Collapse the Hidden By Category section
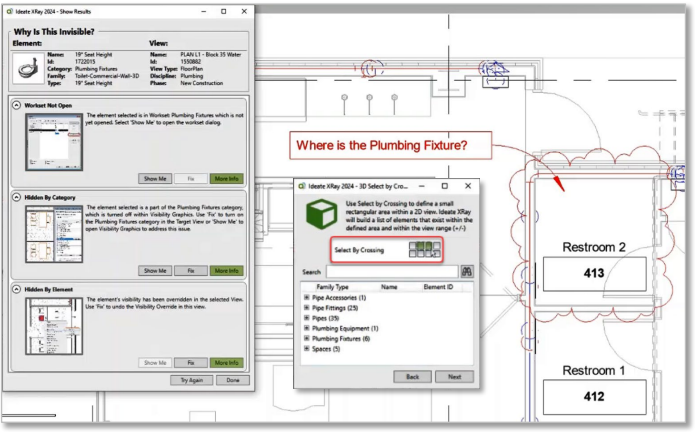695x432 pixels. click(x=16, y=197)
